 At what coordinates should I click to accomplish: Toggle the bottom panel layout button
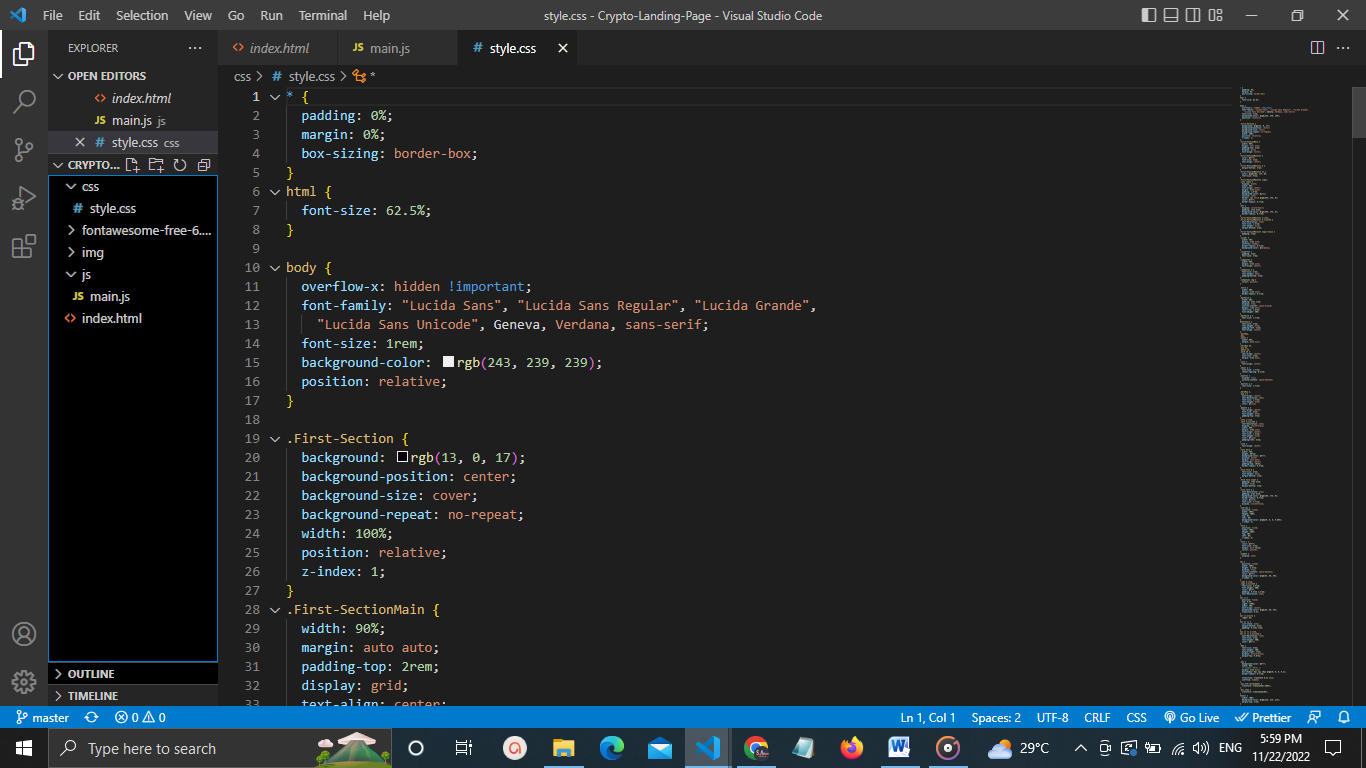tap(1170, 15)
